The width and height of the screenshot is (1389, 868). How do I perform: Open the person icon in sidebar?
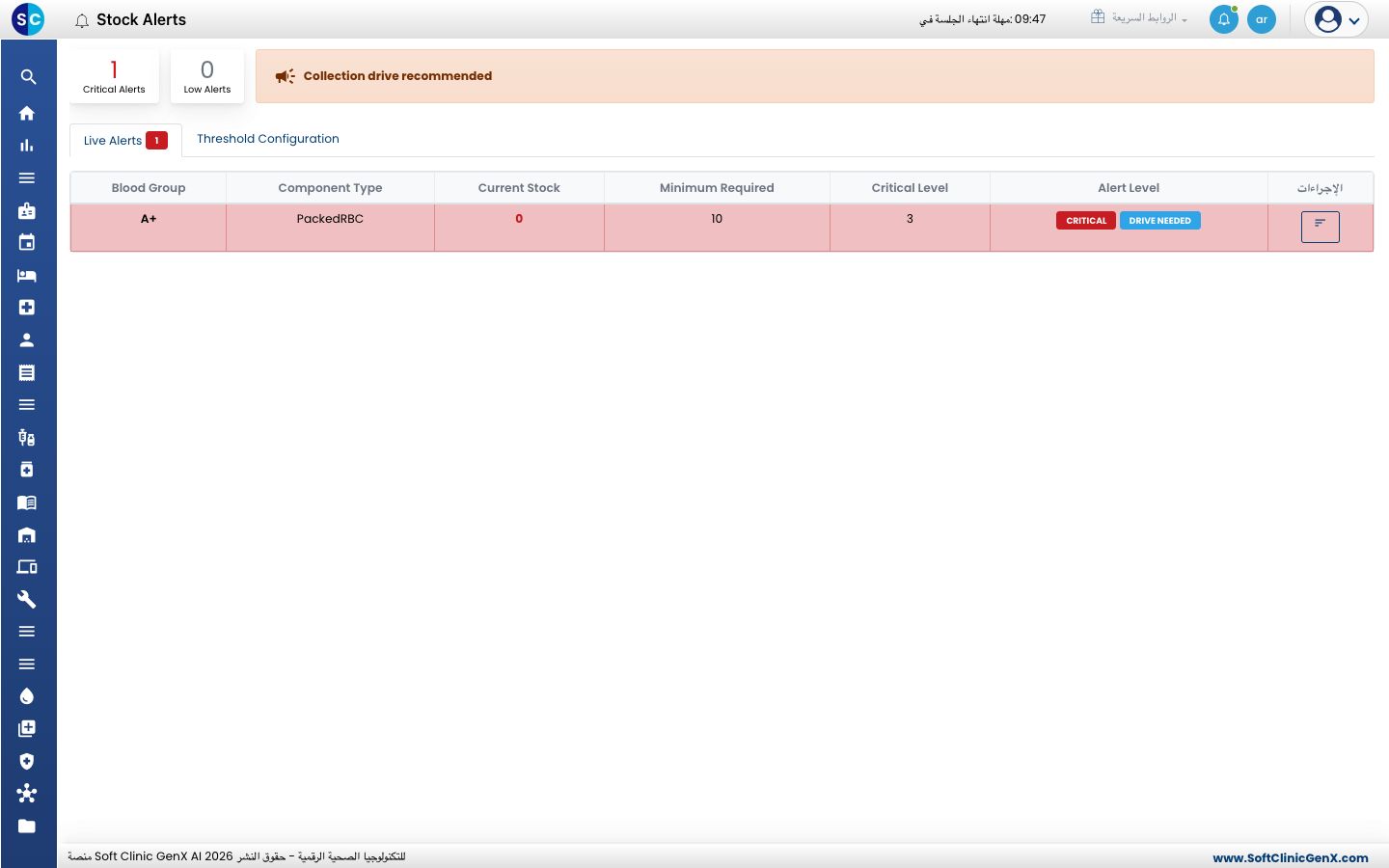(27, 340)
